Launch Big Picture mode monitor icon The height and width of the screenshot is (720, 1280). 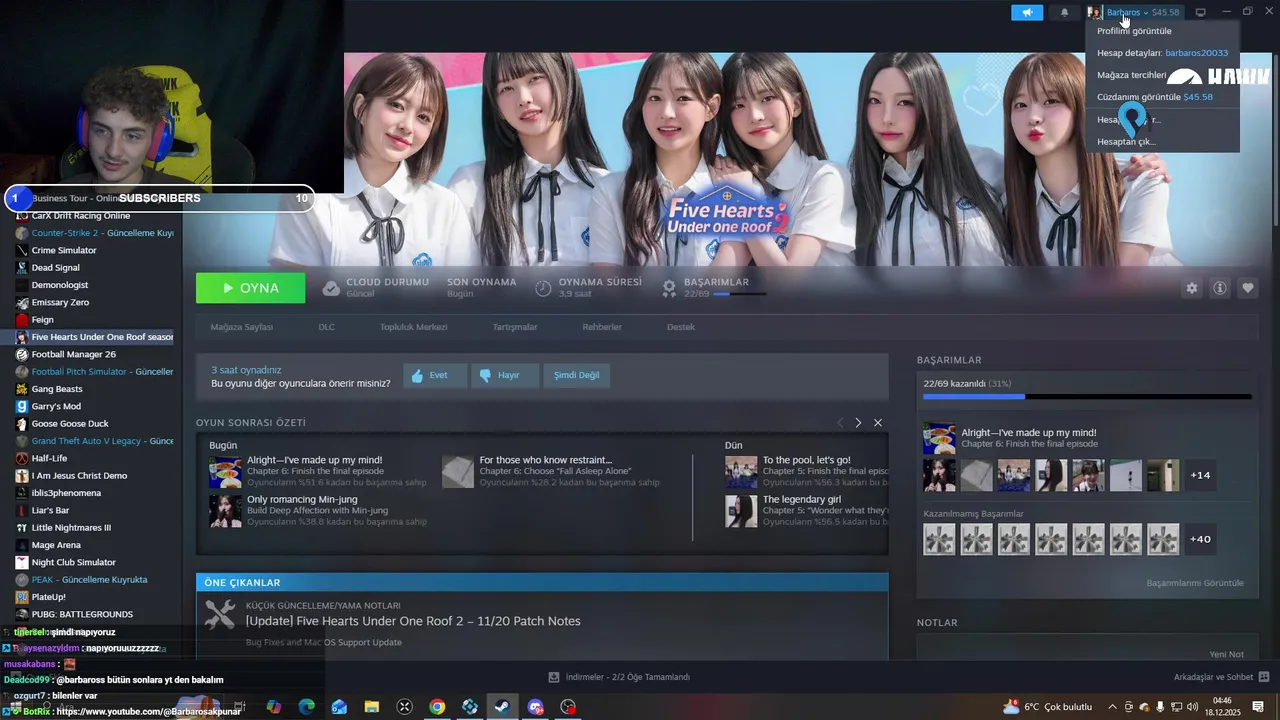[x=1201, y=12]
